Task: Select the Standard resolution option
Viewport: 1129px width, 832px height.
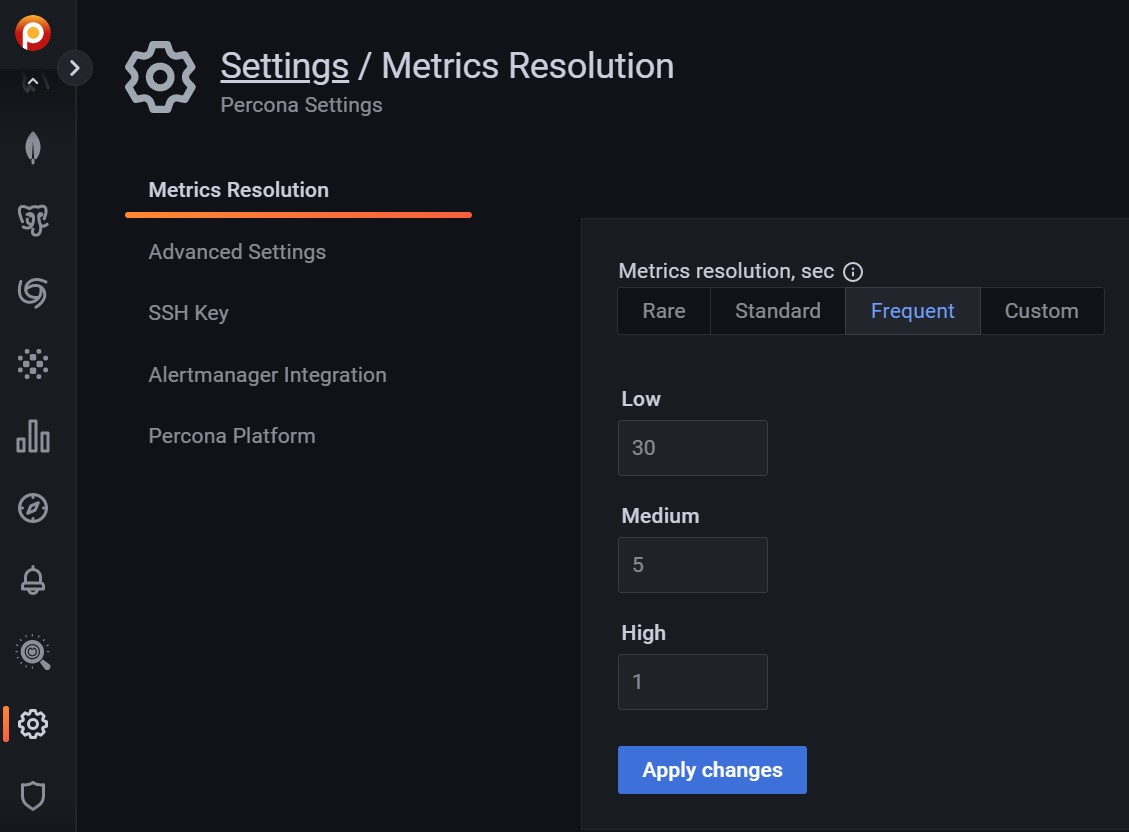Action: pyautogui.click(x=777, y=311)
